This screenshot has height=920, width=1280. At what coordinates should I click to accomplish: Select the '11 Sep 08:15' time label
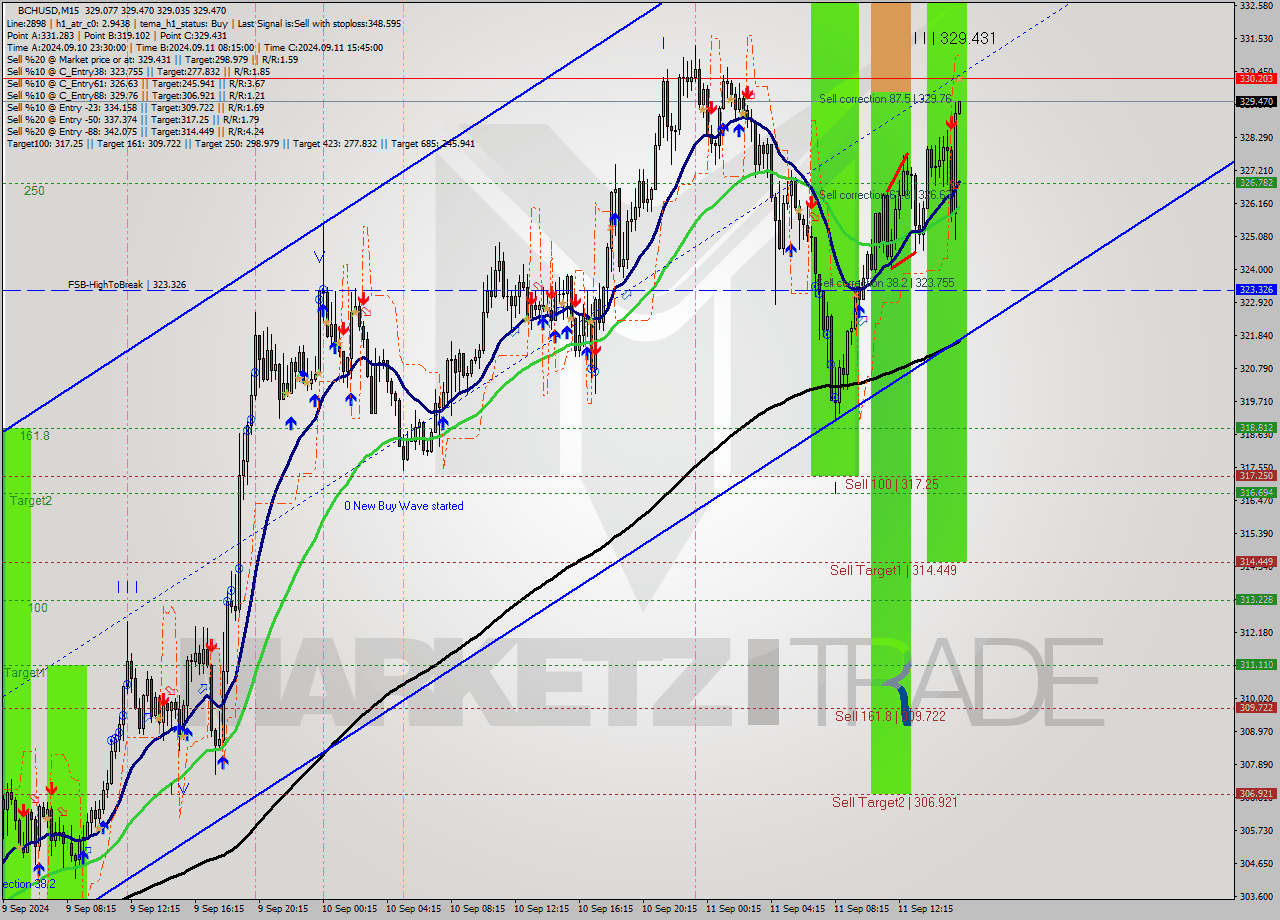pos(861,909)
